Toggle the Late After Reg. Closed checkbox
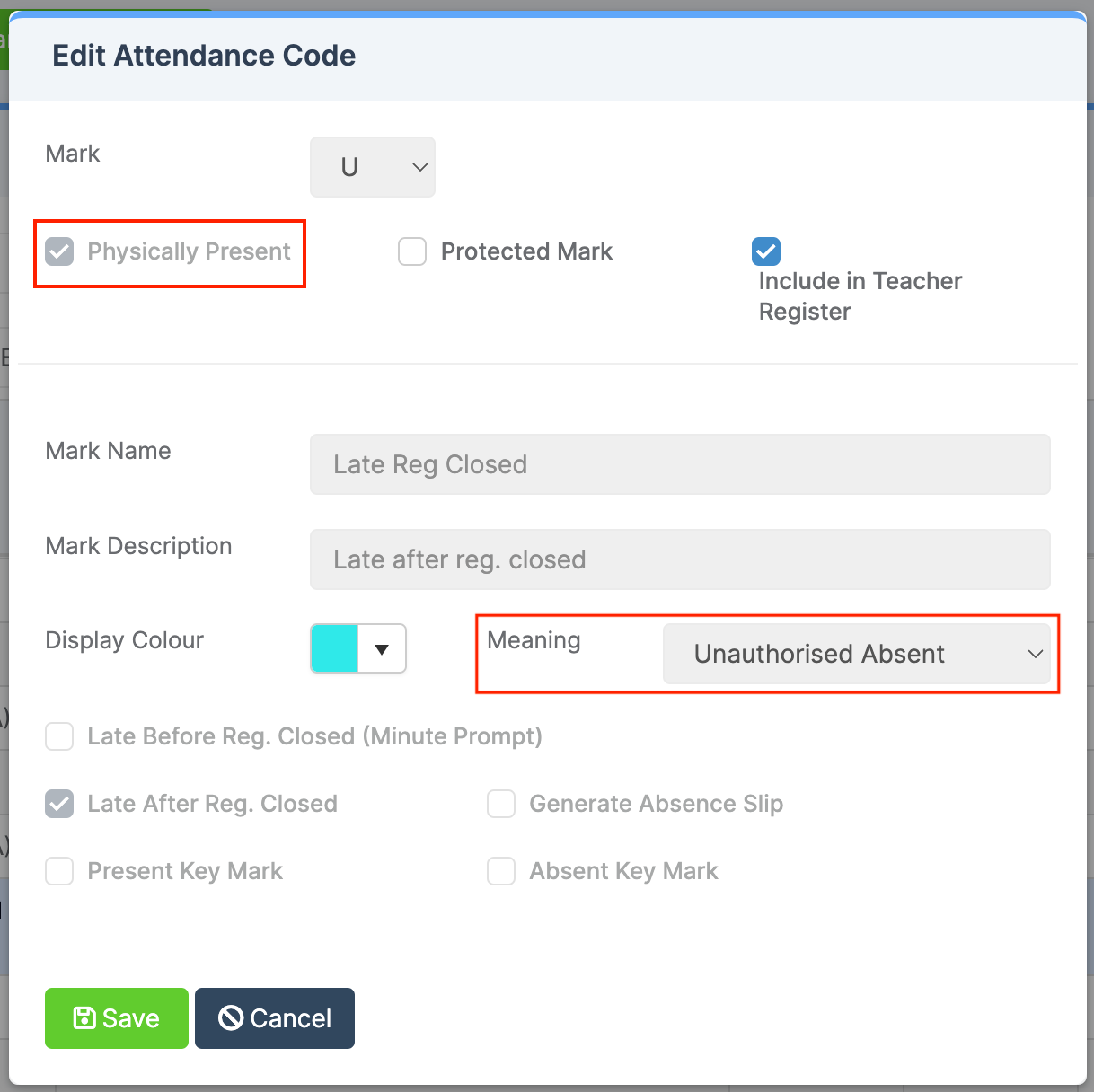 tap(60, 804)
